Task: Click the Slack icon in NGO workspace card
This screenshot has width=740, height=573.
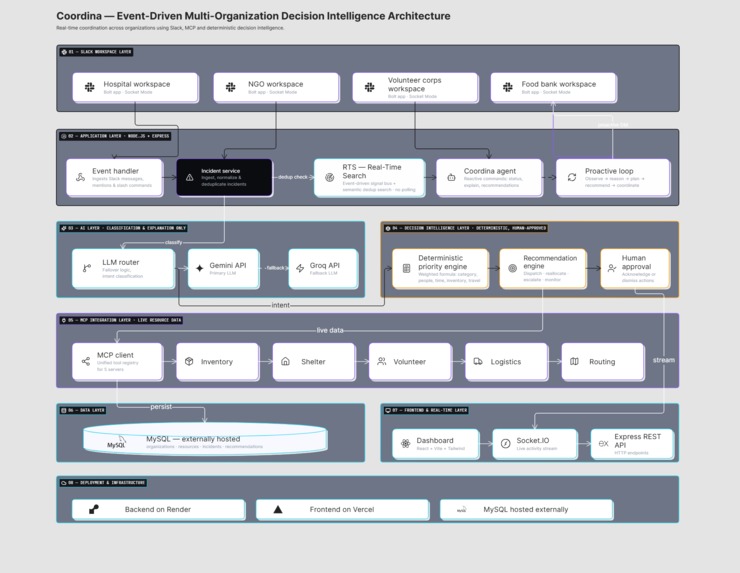Action: point(230,87)
